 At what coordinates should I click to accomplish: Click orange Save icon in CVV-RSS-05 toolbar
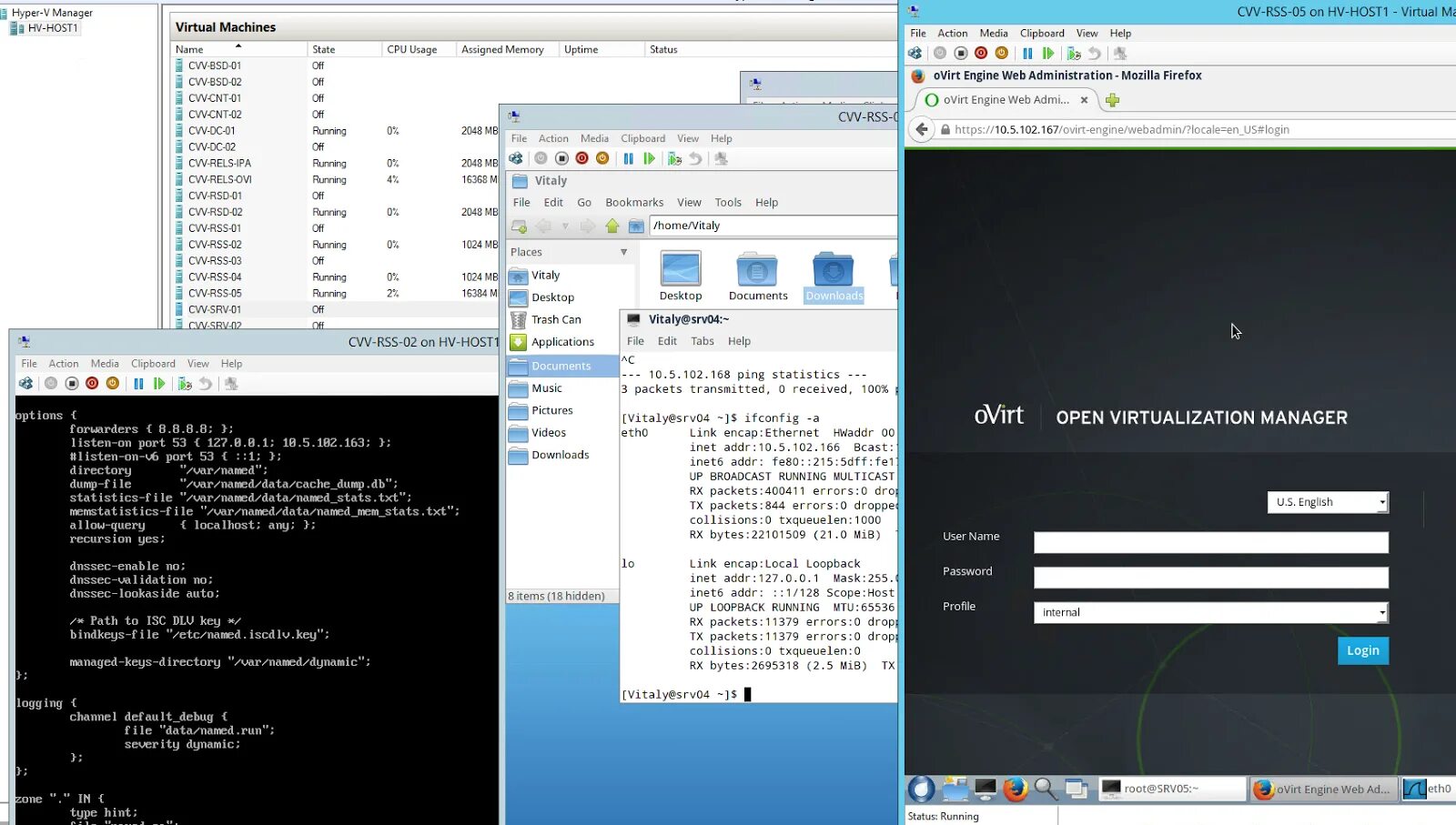coord(1002,54)
